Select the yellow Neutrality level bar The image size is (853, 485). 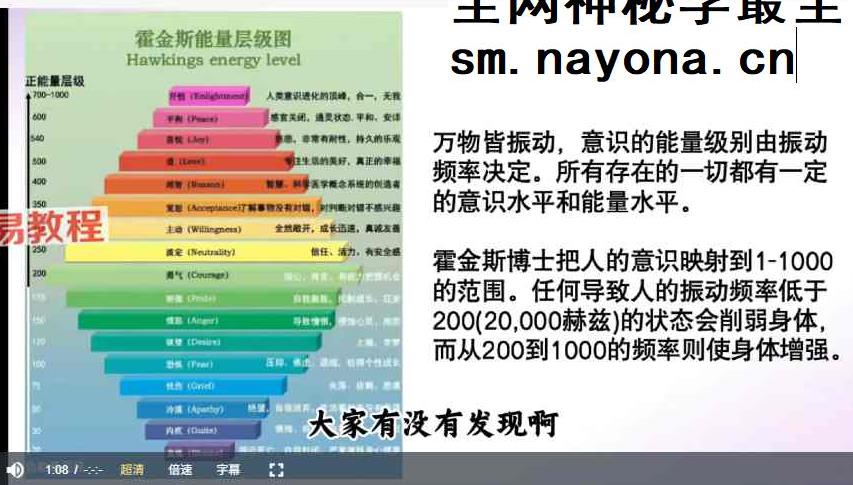point(207,252)
